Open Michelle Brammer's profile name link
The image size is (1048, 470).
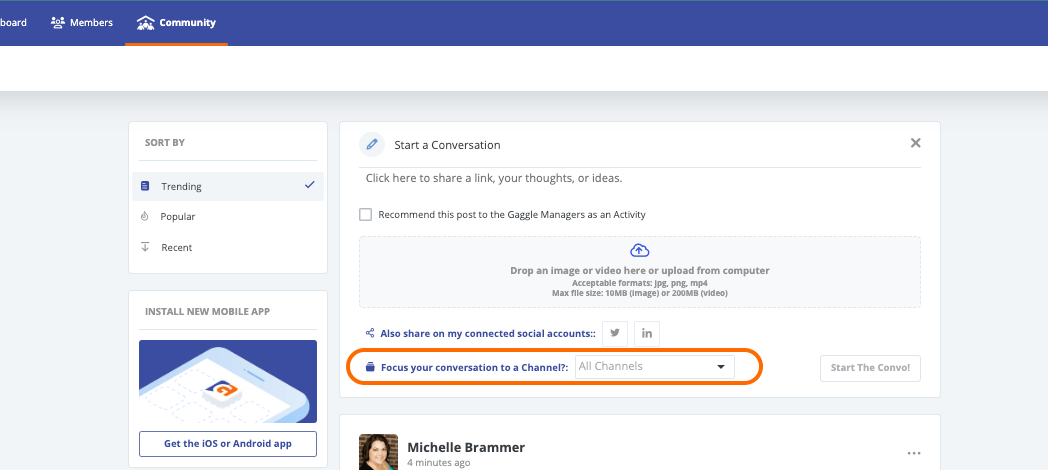point(466,447)
